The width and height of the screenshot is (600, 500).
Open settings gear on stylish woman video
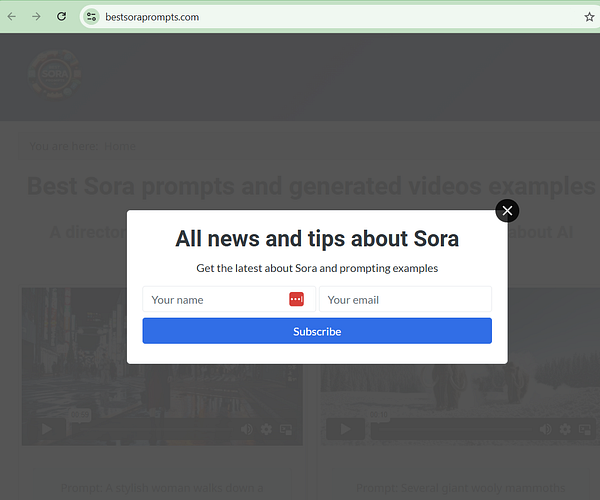coord(266,429)
